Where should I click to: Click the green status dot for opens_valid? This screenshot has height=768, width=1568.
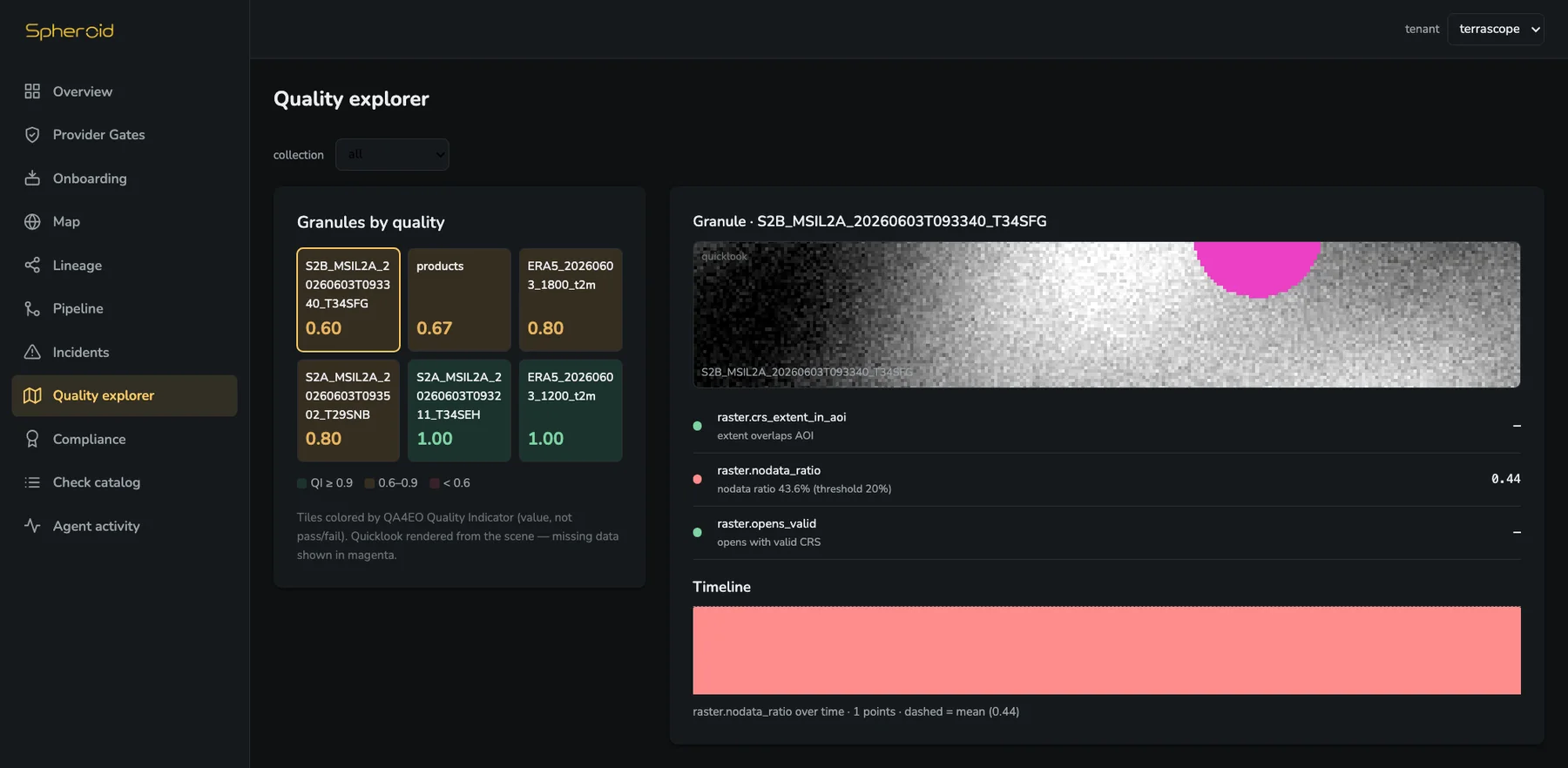[697, 532]
